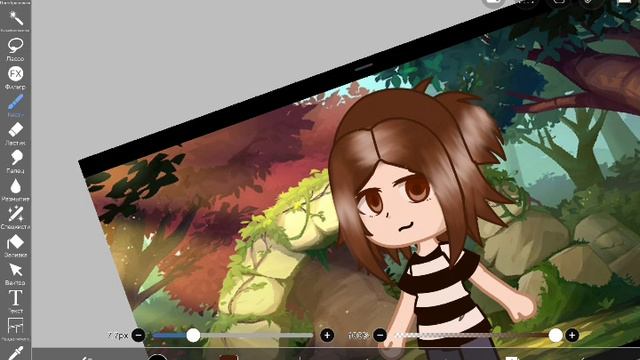
Task: Select the Blur droplet tool
Action: click(x=16, y=187)
